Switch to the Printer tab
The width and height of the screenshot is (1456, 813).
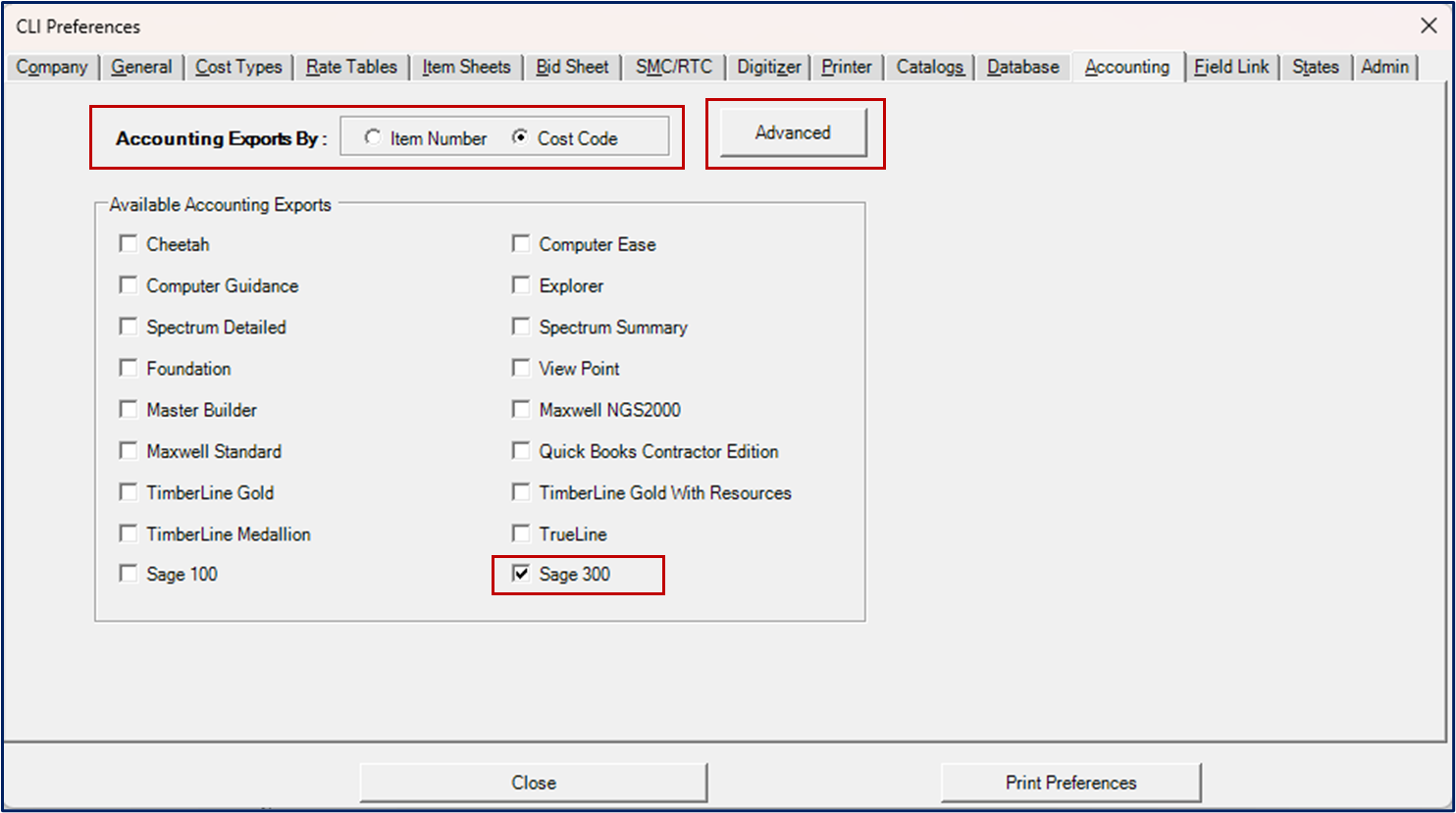pos(847,67)
